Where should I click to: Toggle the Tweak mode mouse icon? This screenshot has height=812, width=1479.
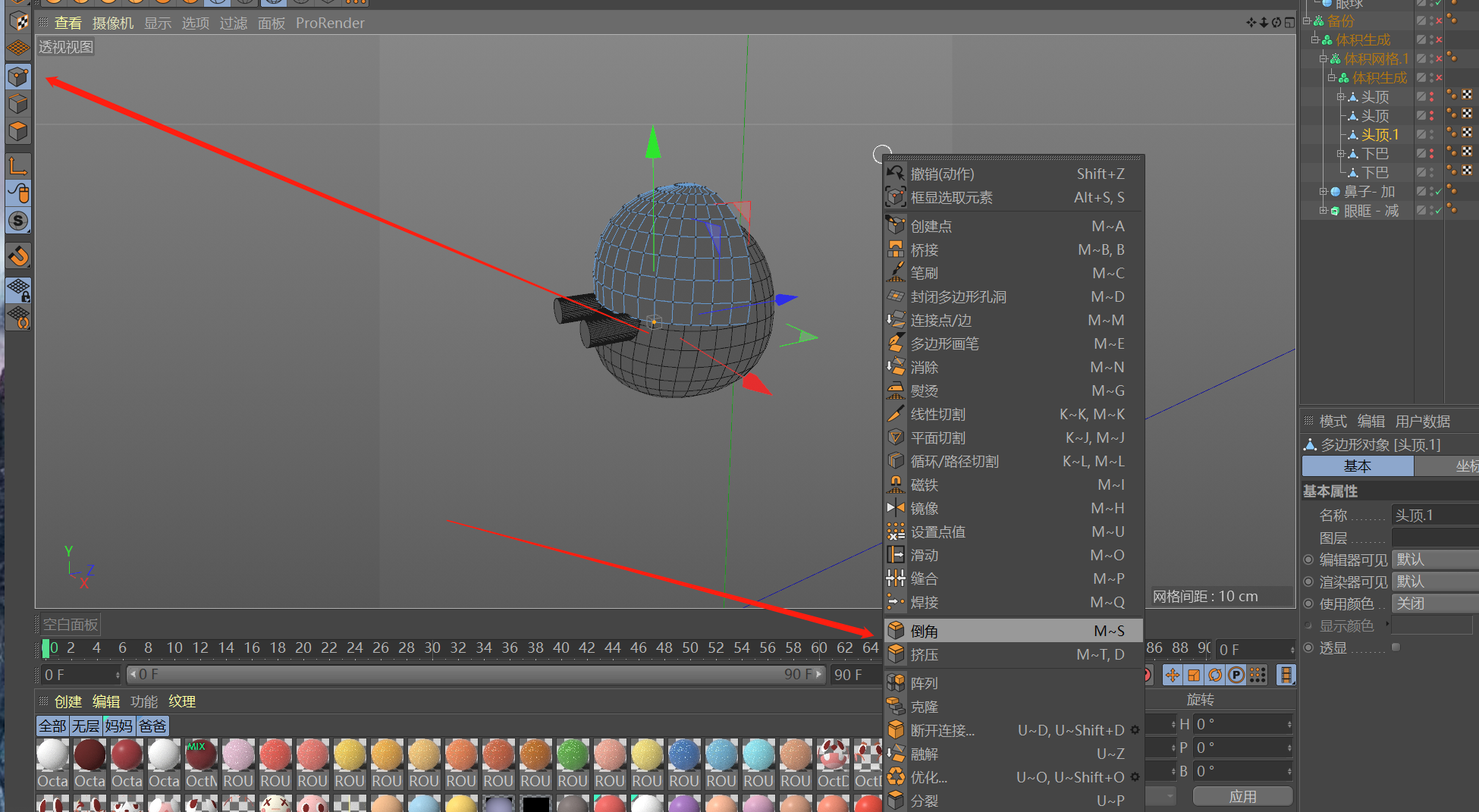(x=18, y=193)
